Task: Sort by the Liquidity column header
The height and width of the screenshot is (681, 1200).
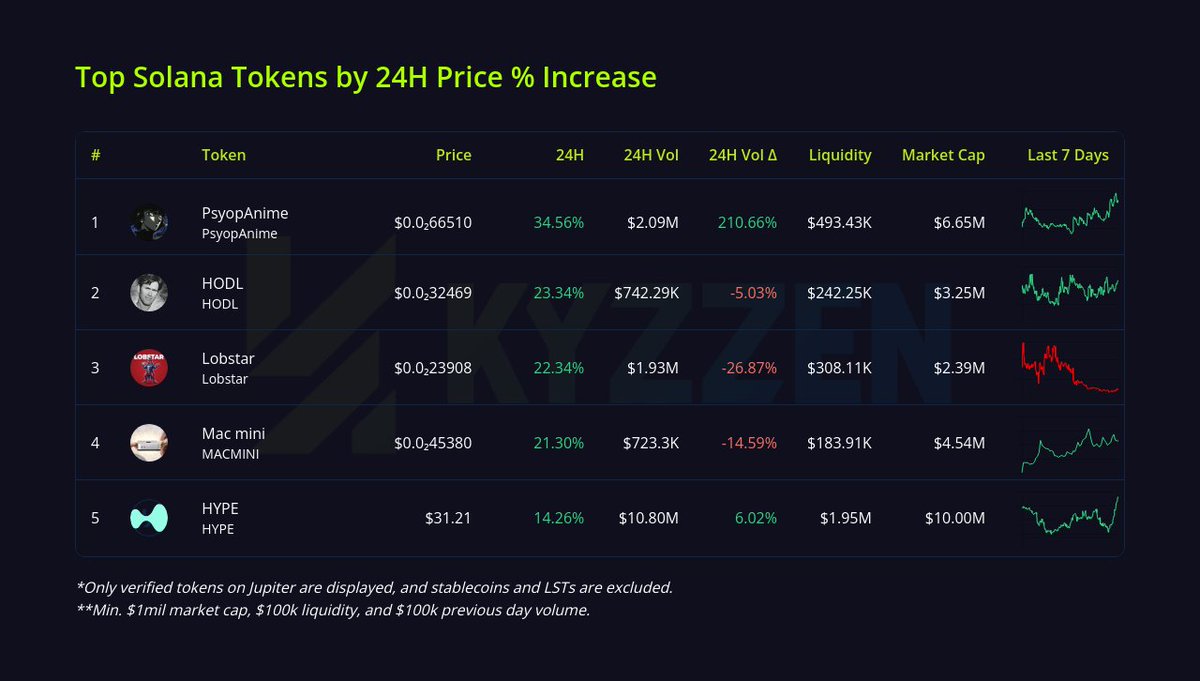Action: click(840, 155)
